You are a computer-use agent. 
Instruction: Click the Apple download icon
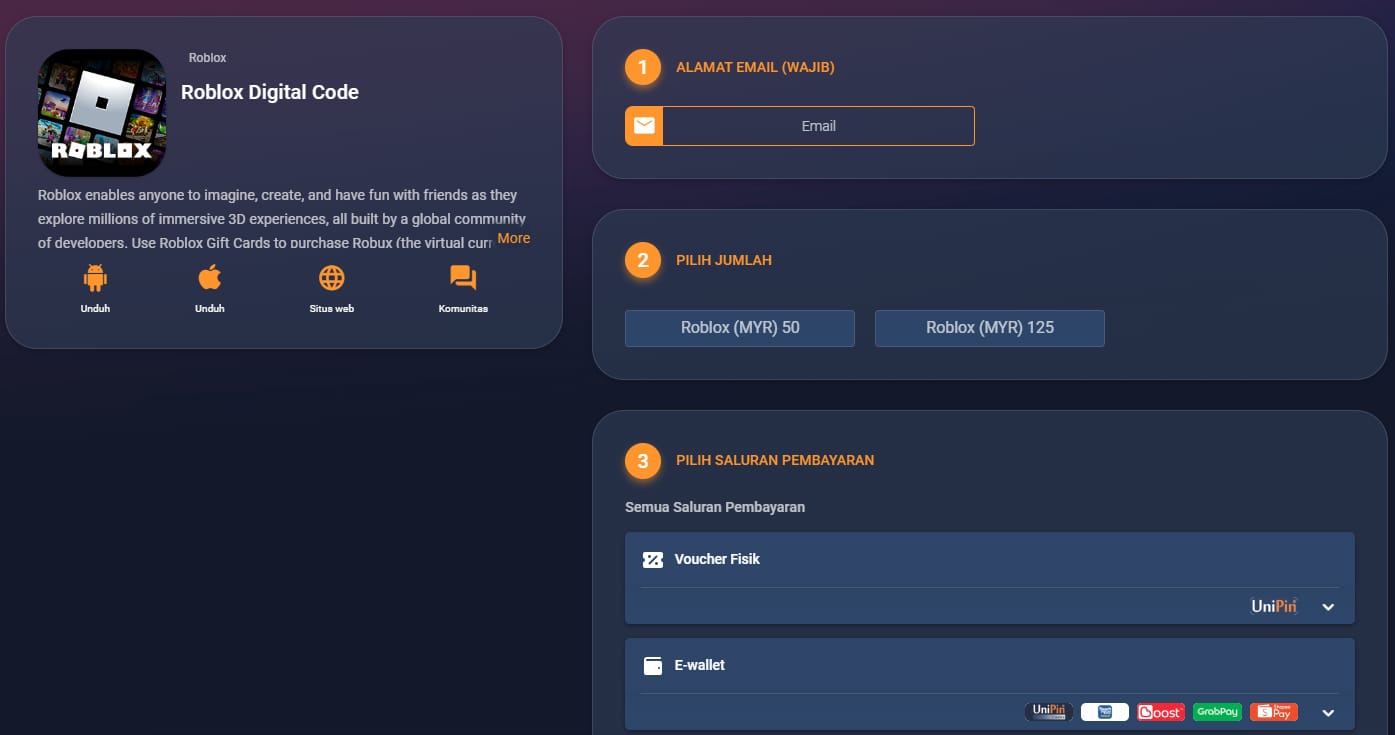(210, 277)
